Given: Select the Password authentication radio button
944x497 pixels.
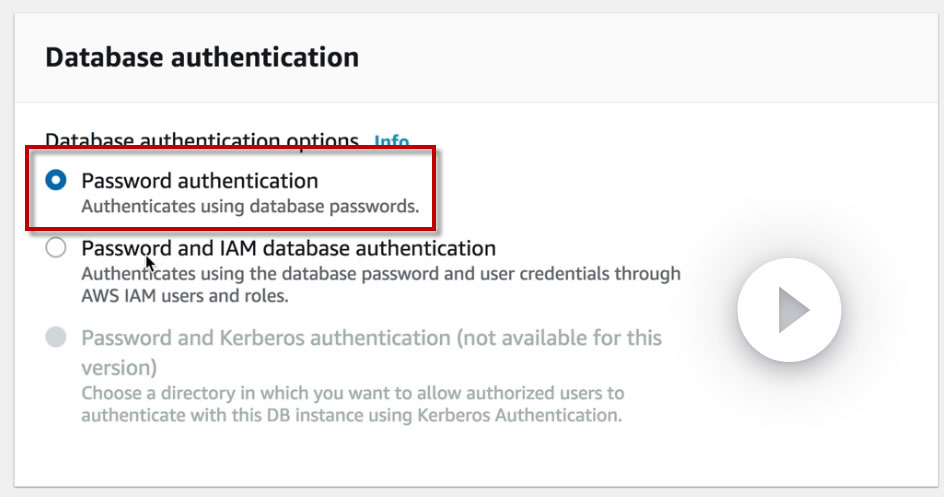Looking at the screenshot, I should click(x=57, y=181).
